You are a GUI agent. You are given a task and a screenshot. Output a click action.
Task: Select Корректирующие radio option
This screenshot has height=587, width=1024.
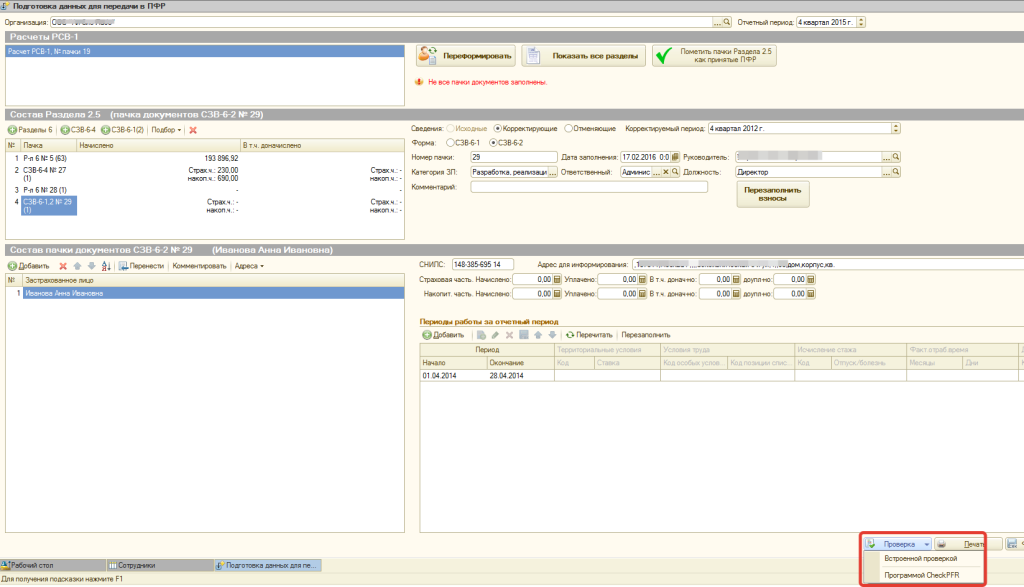[525, 129]
